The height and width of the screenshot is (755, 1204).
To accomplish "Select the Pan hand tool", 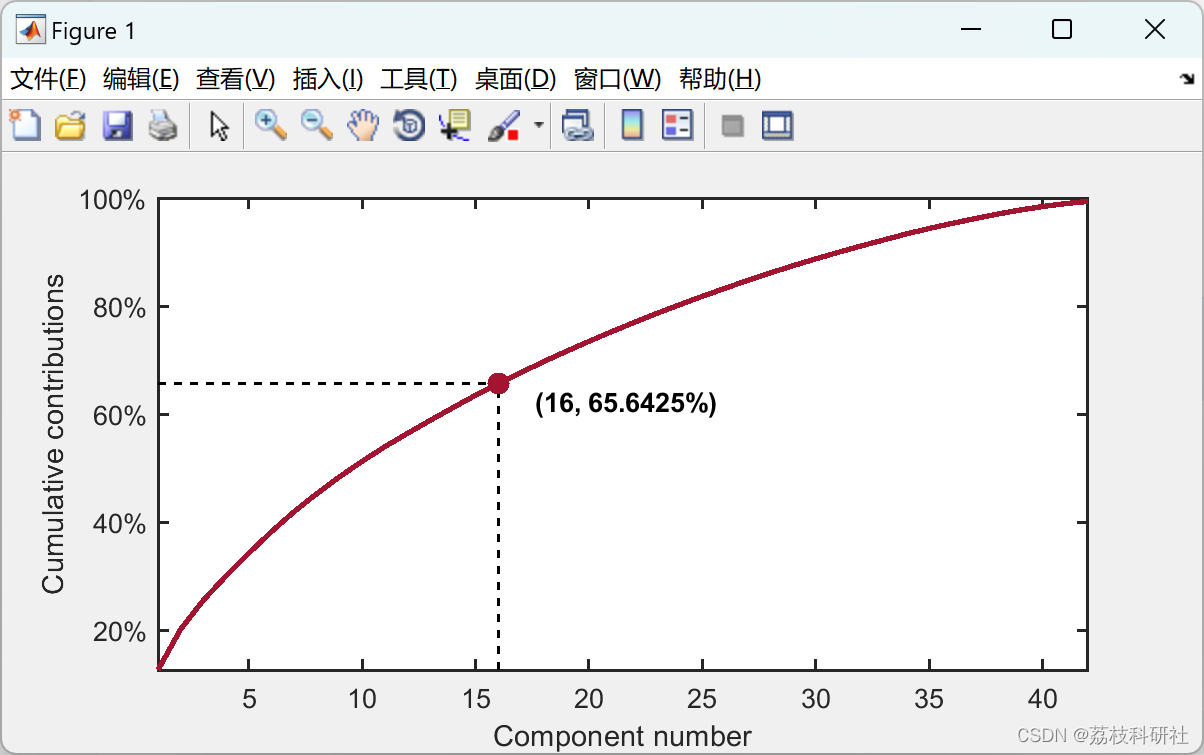I will click(x=363, y=125).
